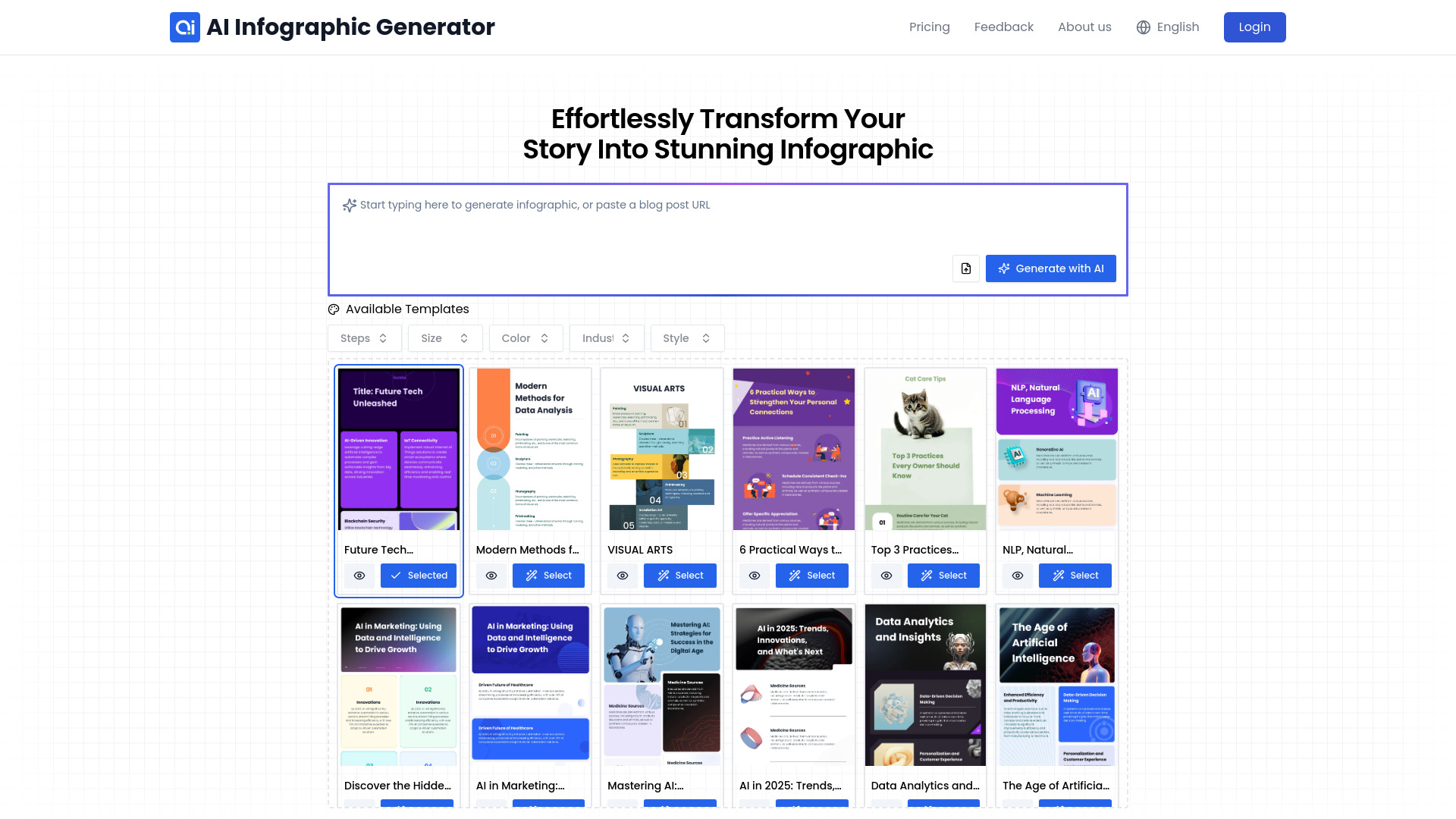Click the Industry filter dropdown
Screen dimensions: 1456x819
click(606, 338)
